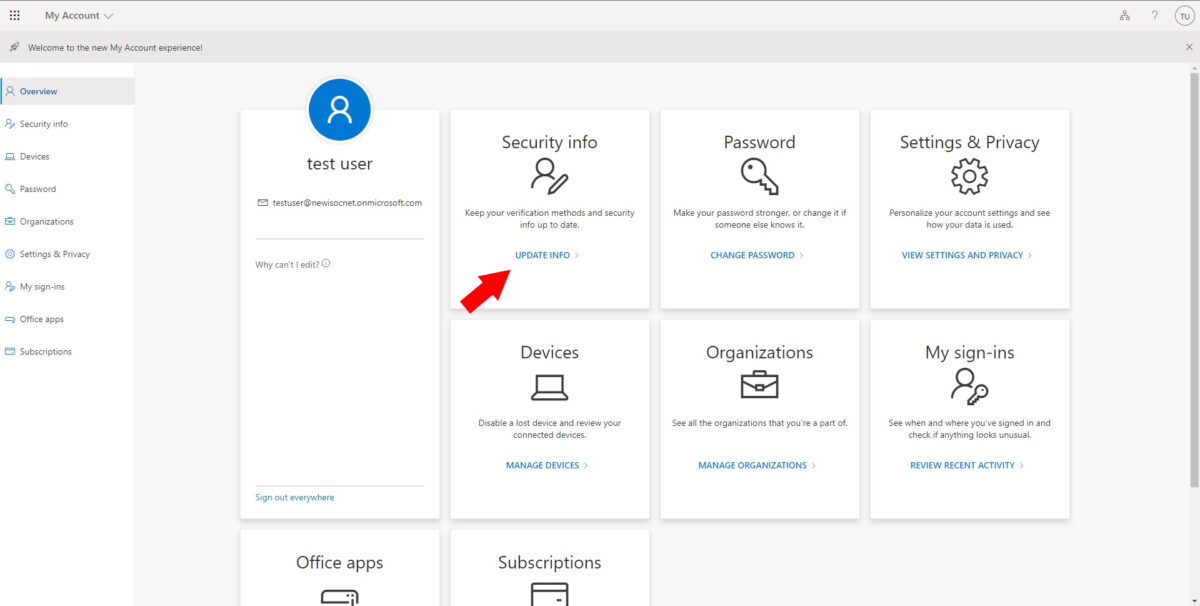Click the info icon beside Why can't I edit
The width and height of the screenshot is (1200, 606).
coord(325,264)
